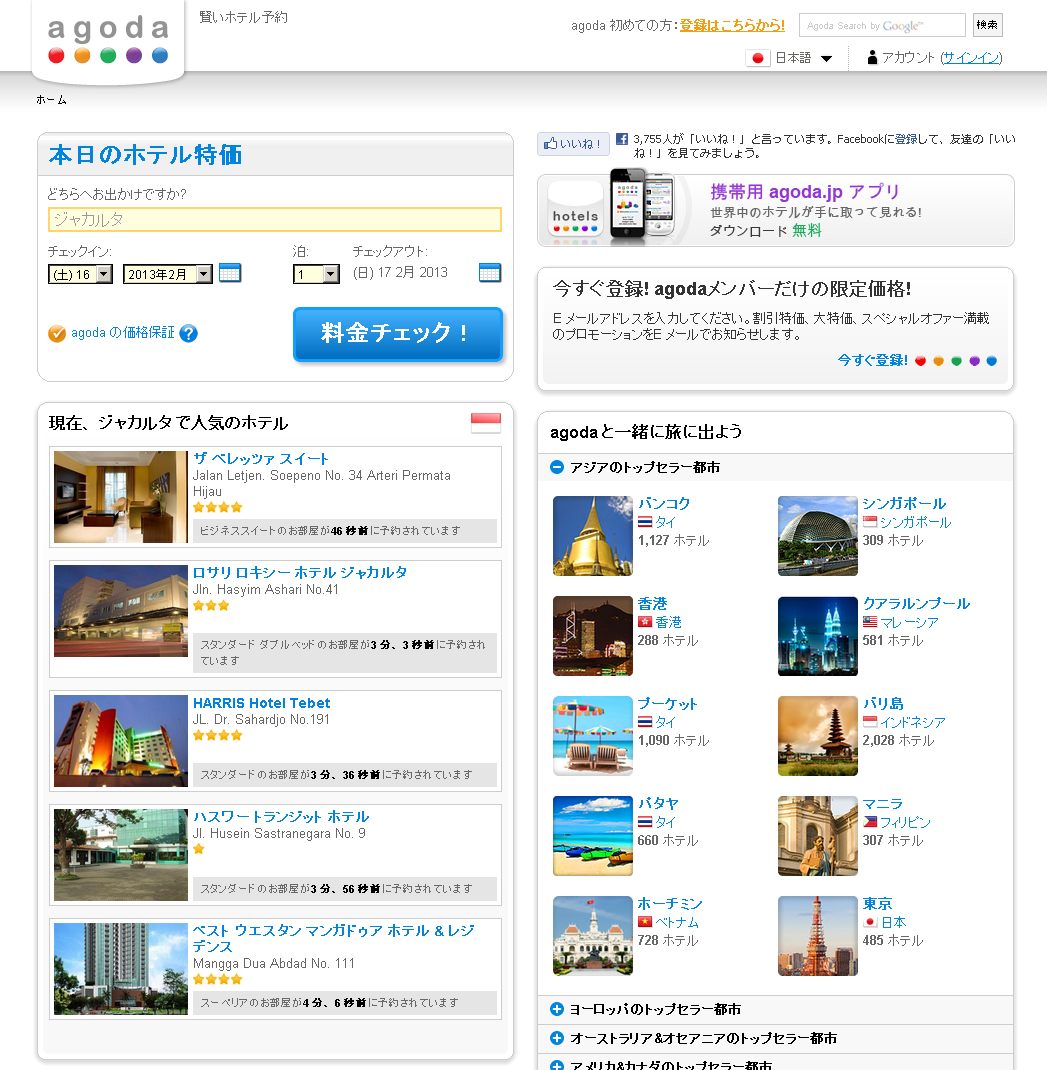Open the nights 泊 dropdown
Image resolution: width=1047 pixels, height=1070 pixels.
coord(316,274)
